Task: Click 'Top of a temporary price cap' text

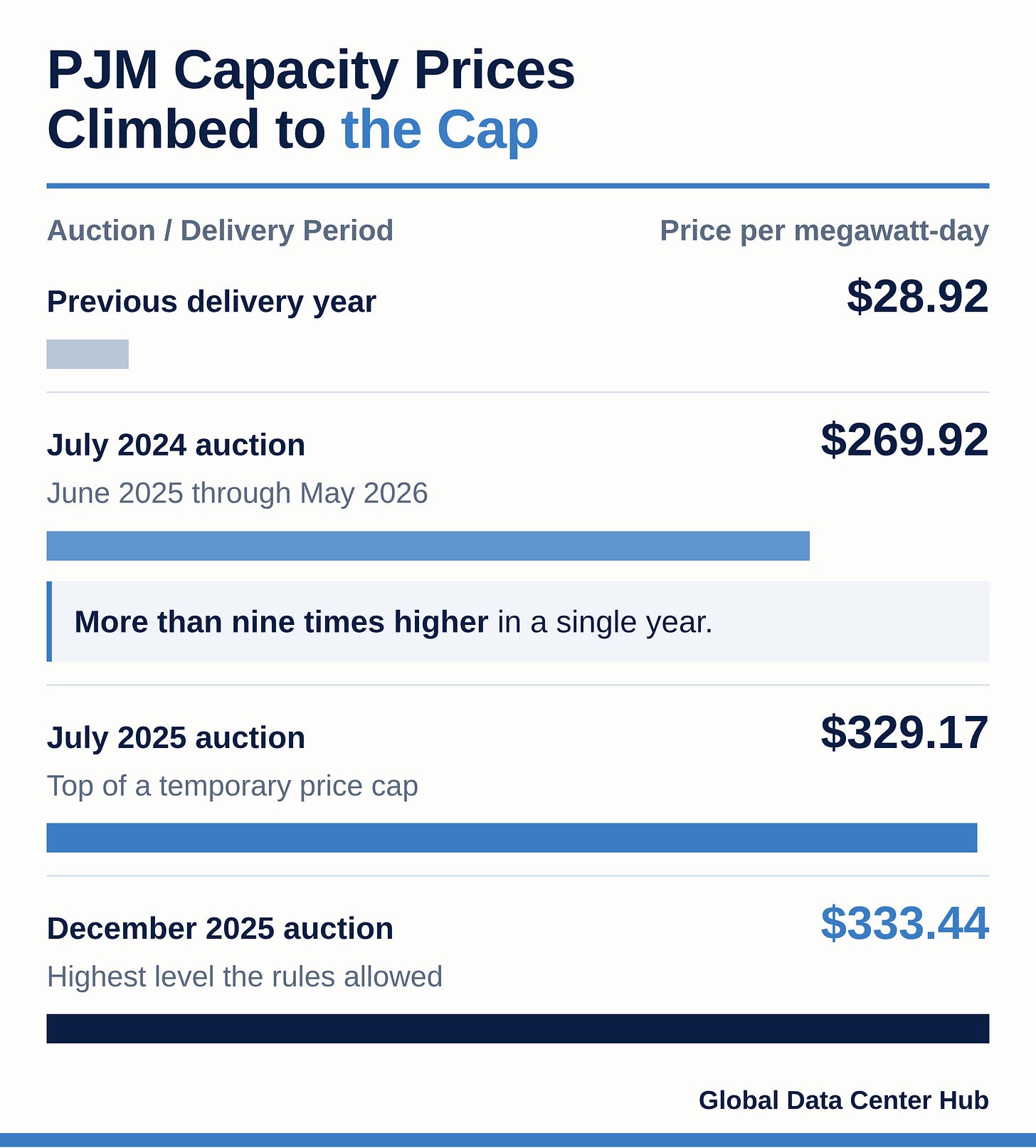Action: [x=232, y=786]
